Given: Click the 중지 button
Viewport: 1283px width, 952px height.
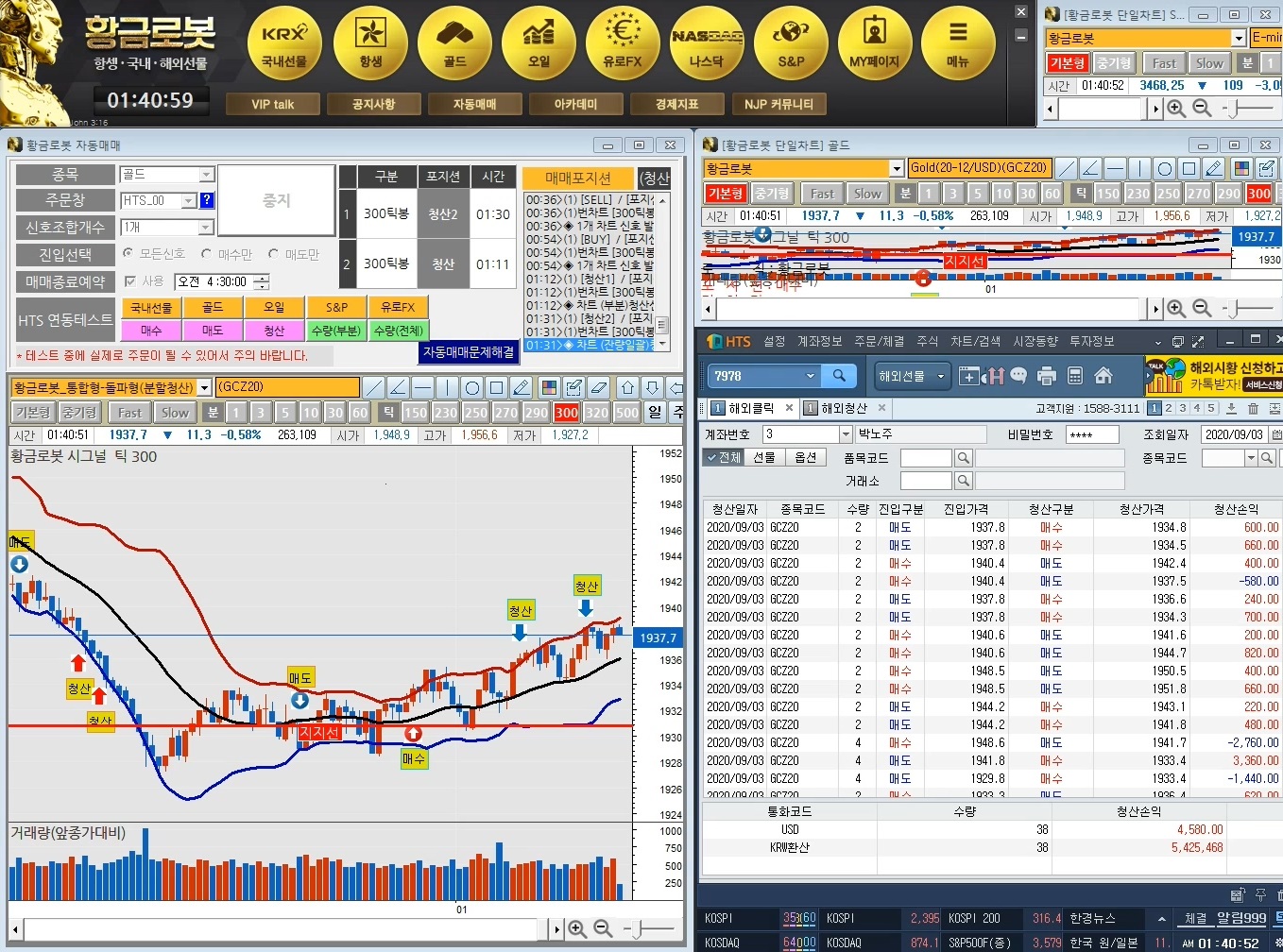Looking at the screenshot, I should coord(277,200).
